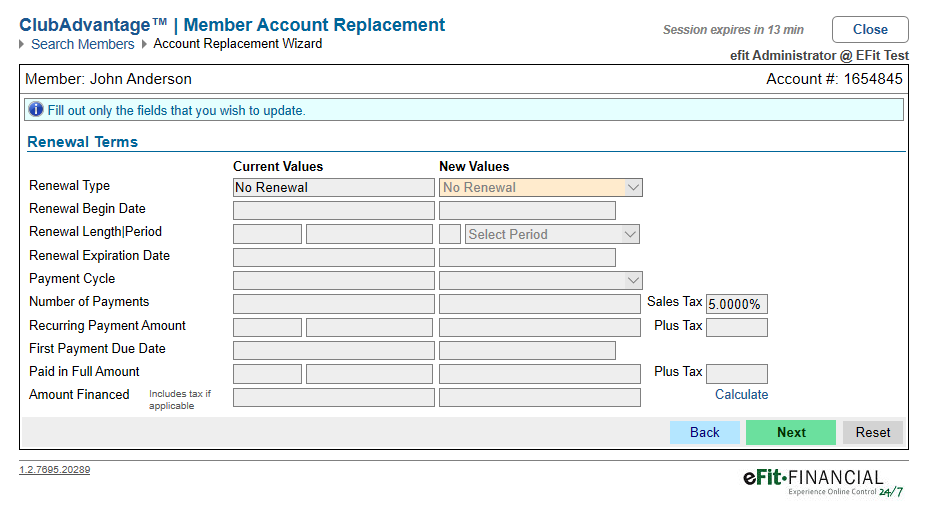Open the Select Period dropdown
Viewport: 932px width, 511px height.
pyautogui.click(x=552, y=234)
